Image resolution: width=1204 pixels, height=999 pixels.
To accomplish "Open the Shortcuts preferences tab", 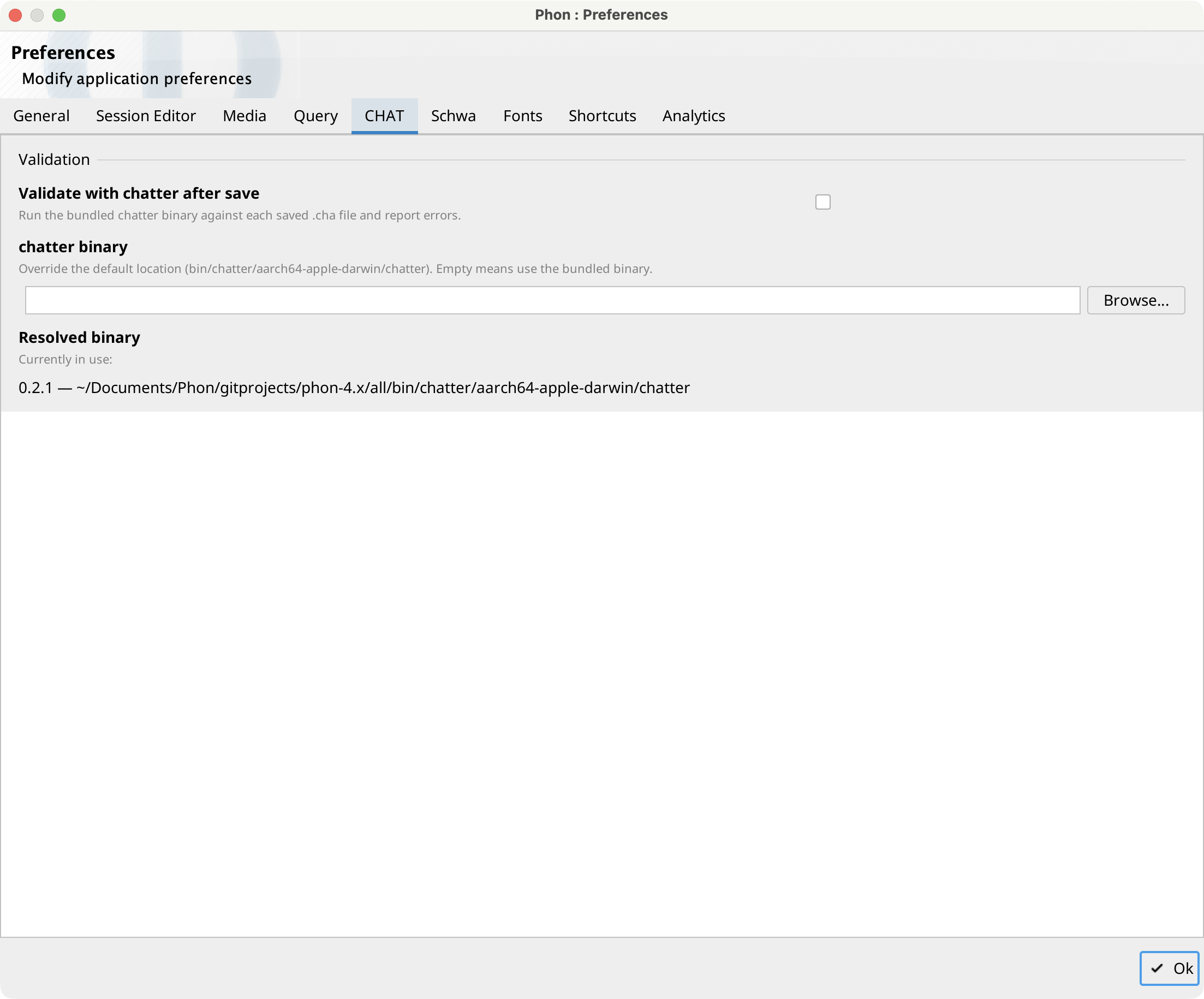I will pyautogui.click(x=602, y=116).
